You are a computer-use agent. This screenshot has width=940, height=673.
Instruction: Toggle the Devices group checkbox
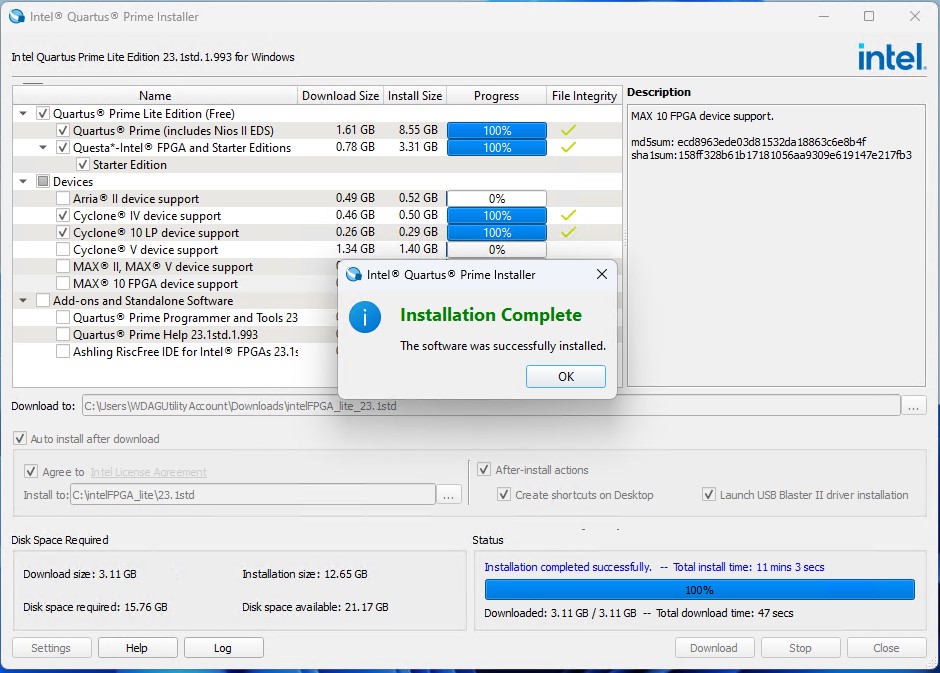tap(43, 181)
